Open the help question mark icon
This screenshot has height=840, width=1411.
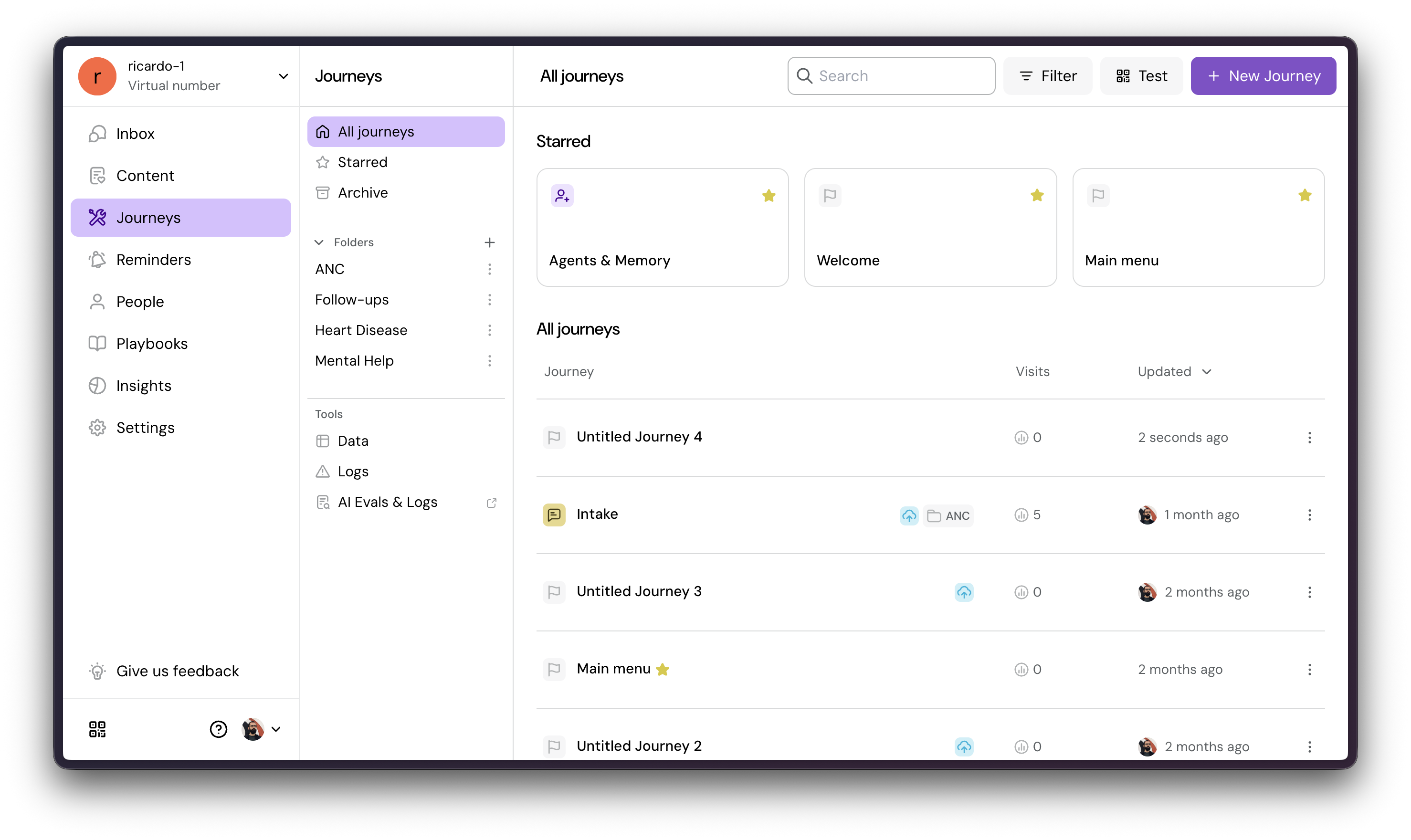click(x=219, y=729)
